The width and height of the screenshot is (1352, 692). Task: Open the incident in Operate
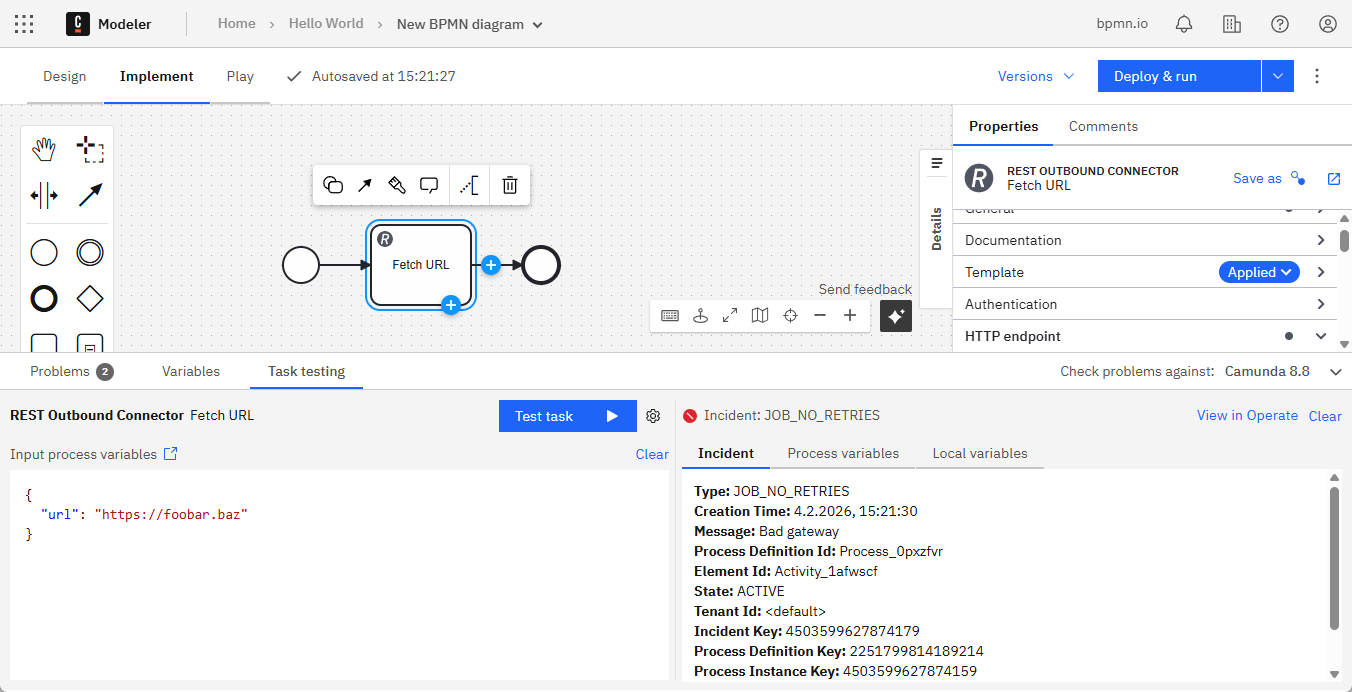1247,415
